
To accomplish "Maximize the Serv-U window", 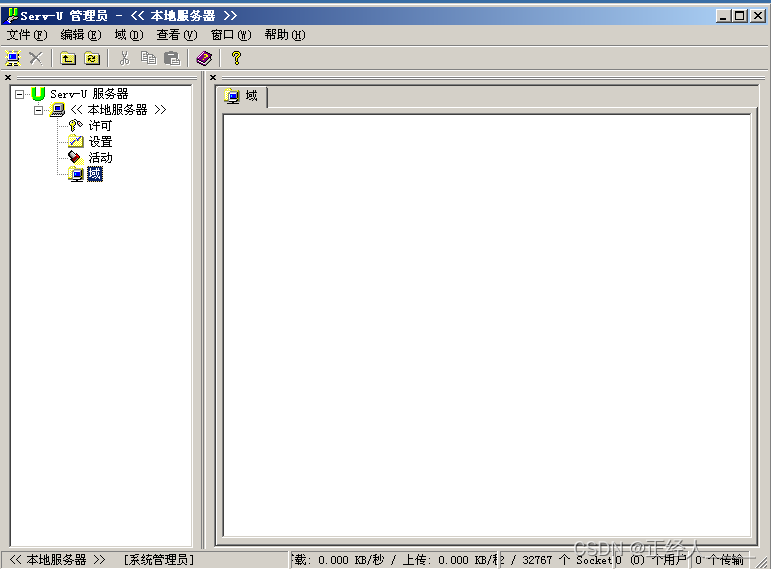I will click(x=740, y=16).
